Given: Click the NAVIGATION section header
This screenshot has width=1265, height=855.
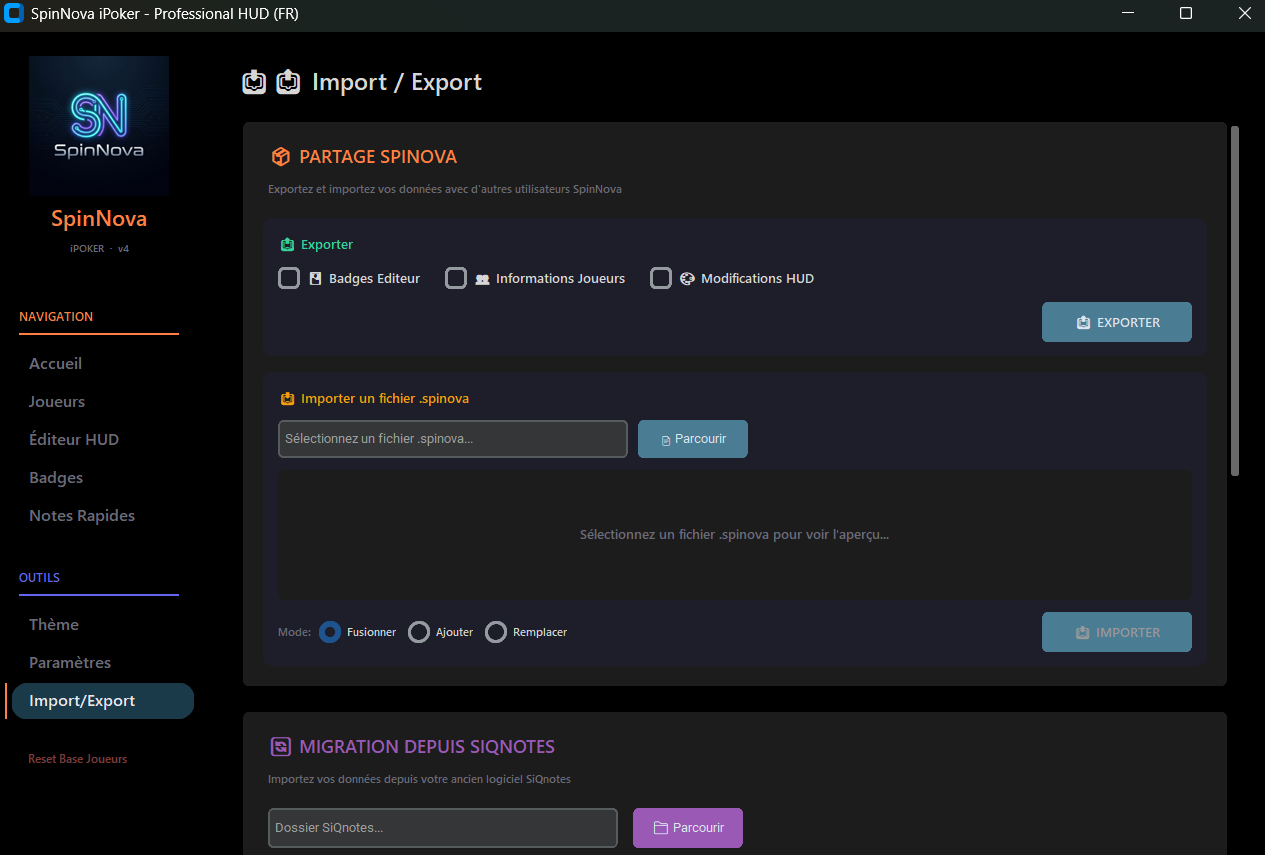Looking at the screenshot, I should [x=56, y=316].
